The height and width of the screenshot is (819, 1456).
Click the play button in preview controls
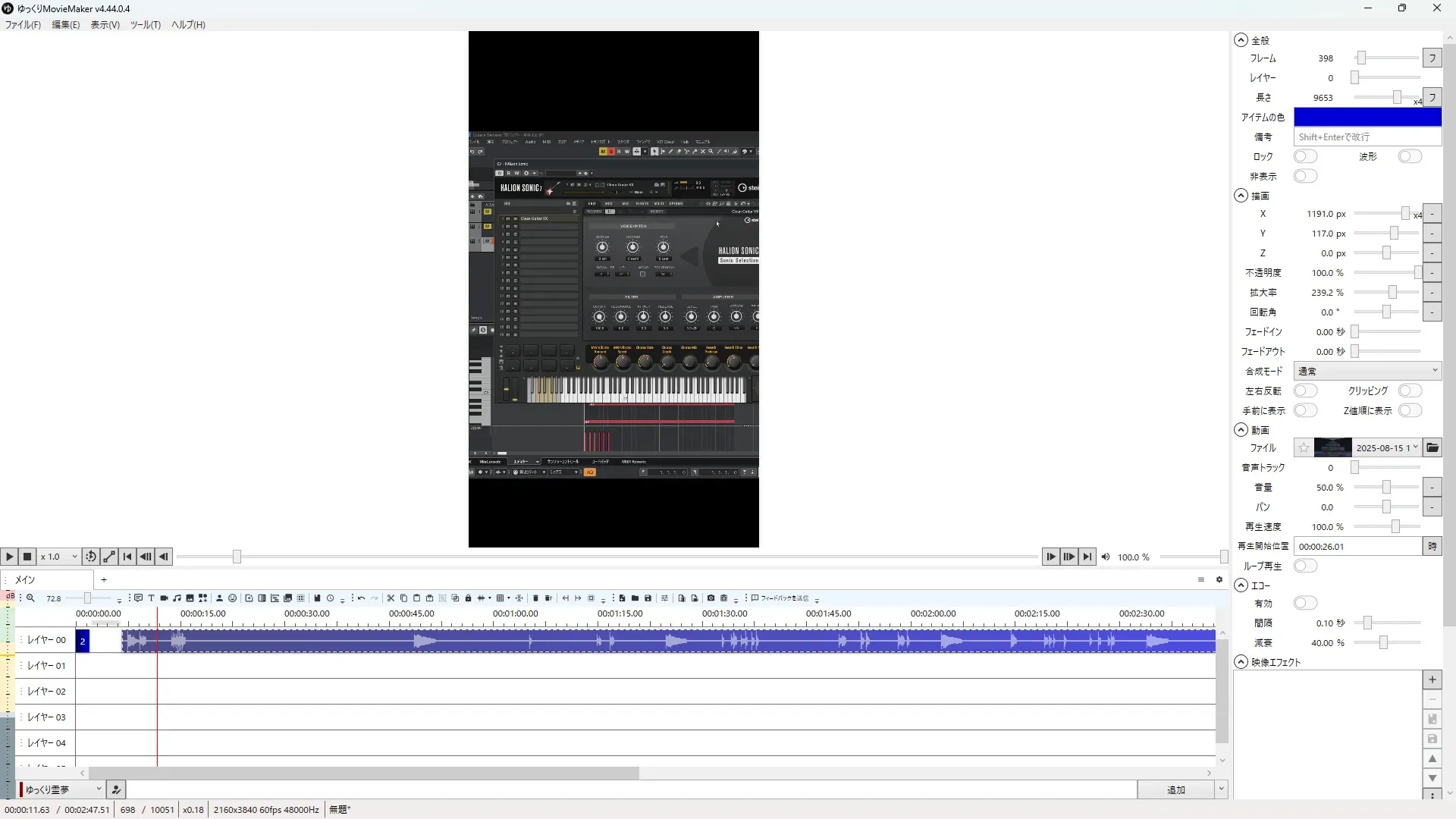[9, 557]
